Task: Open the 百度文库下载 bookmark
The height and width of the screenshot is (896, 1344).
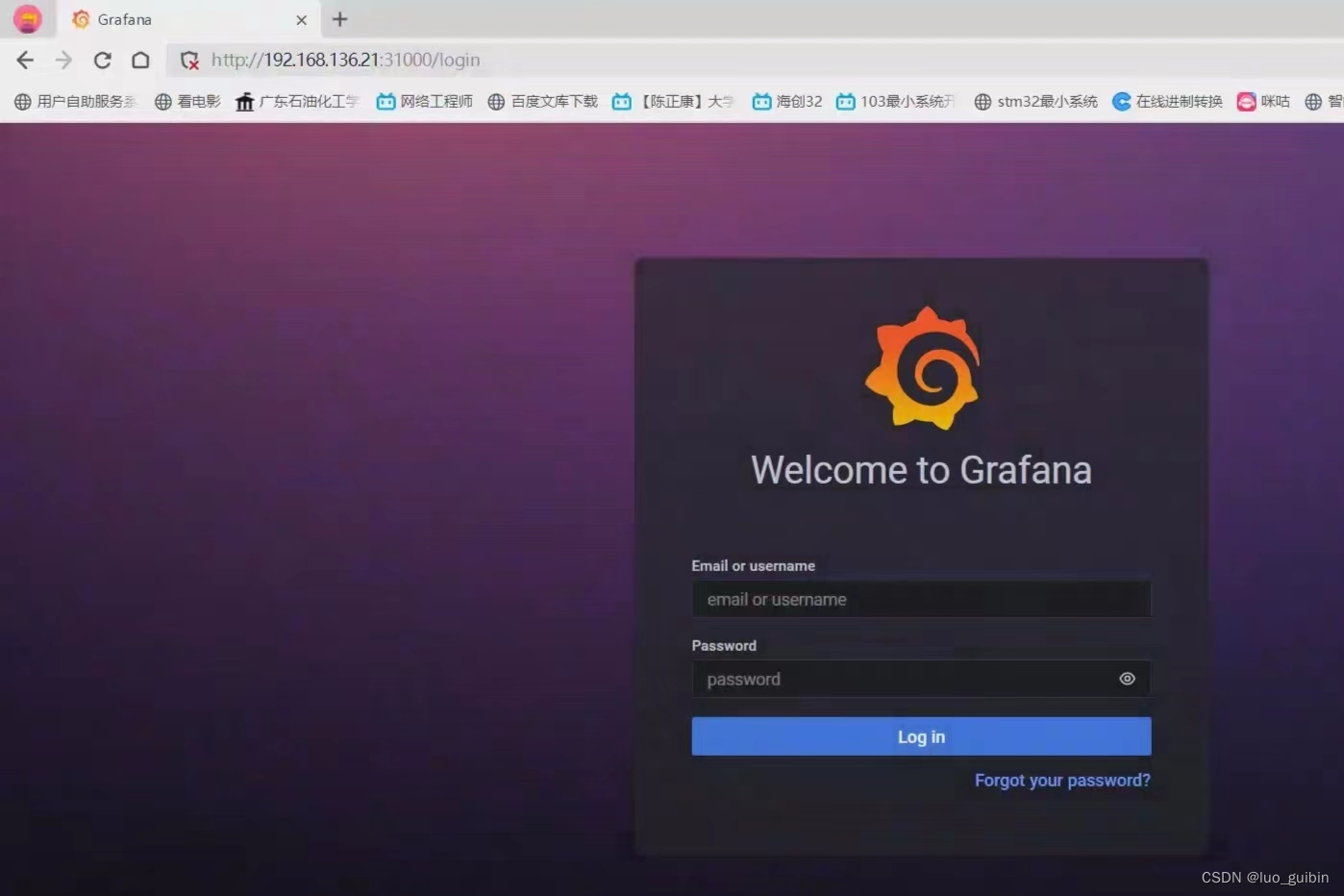Action: pyautogui.click(x=542, y=101)
